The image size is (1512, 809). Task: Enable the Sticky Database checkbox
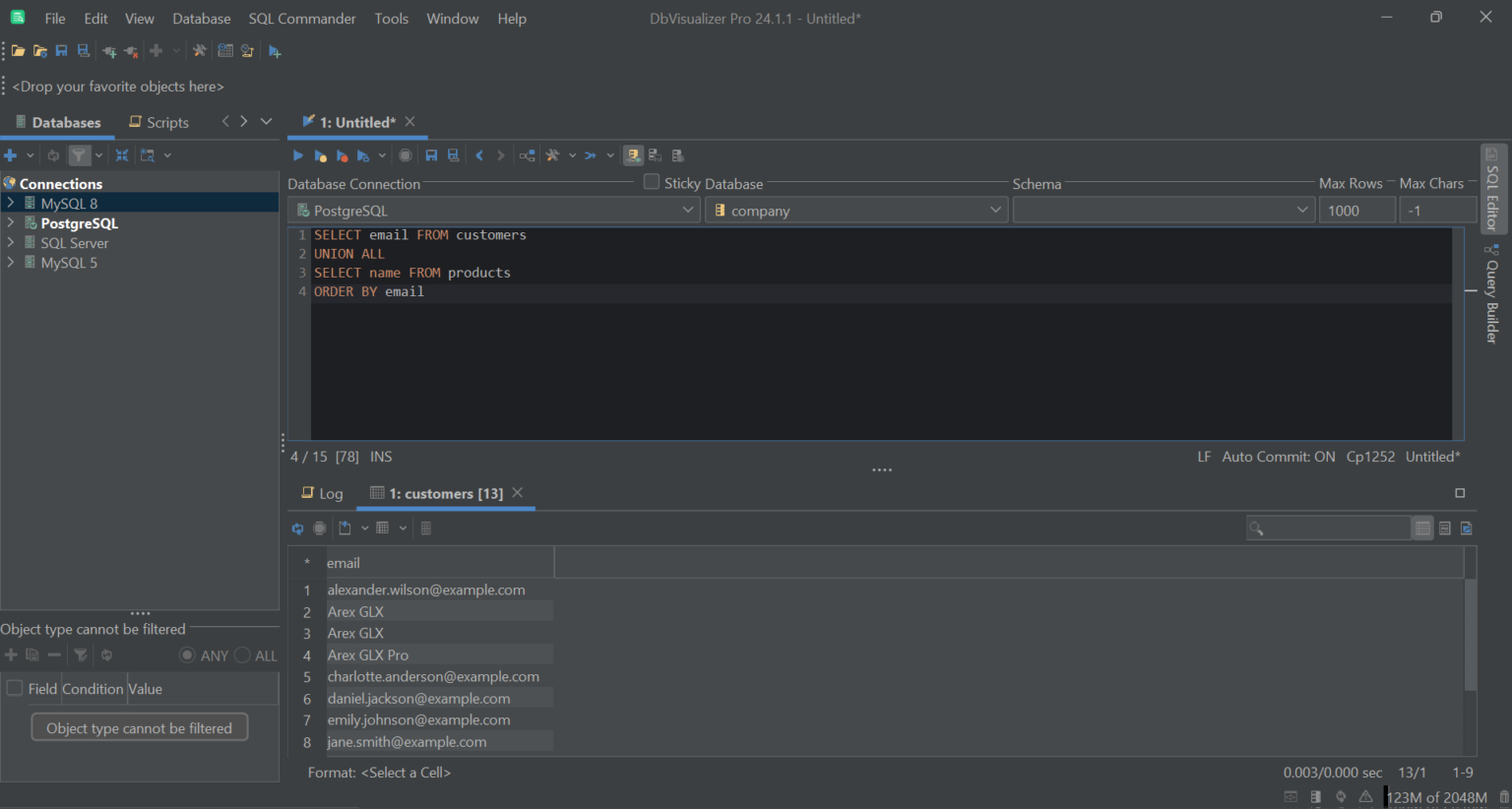pyautogui.click(x=651, y=181)
